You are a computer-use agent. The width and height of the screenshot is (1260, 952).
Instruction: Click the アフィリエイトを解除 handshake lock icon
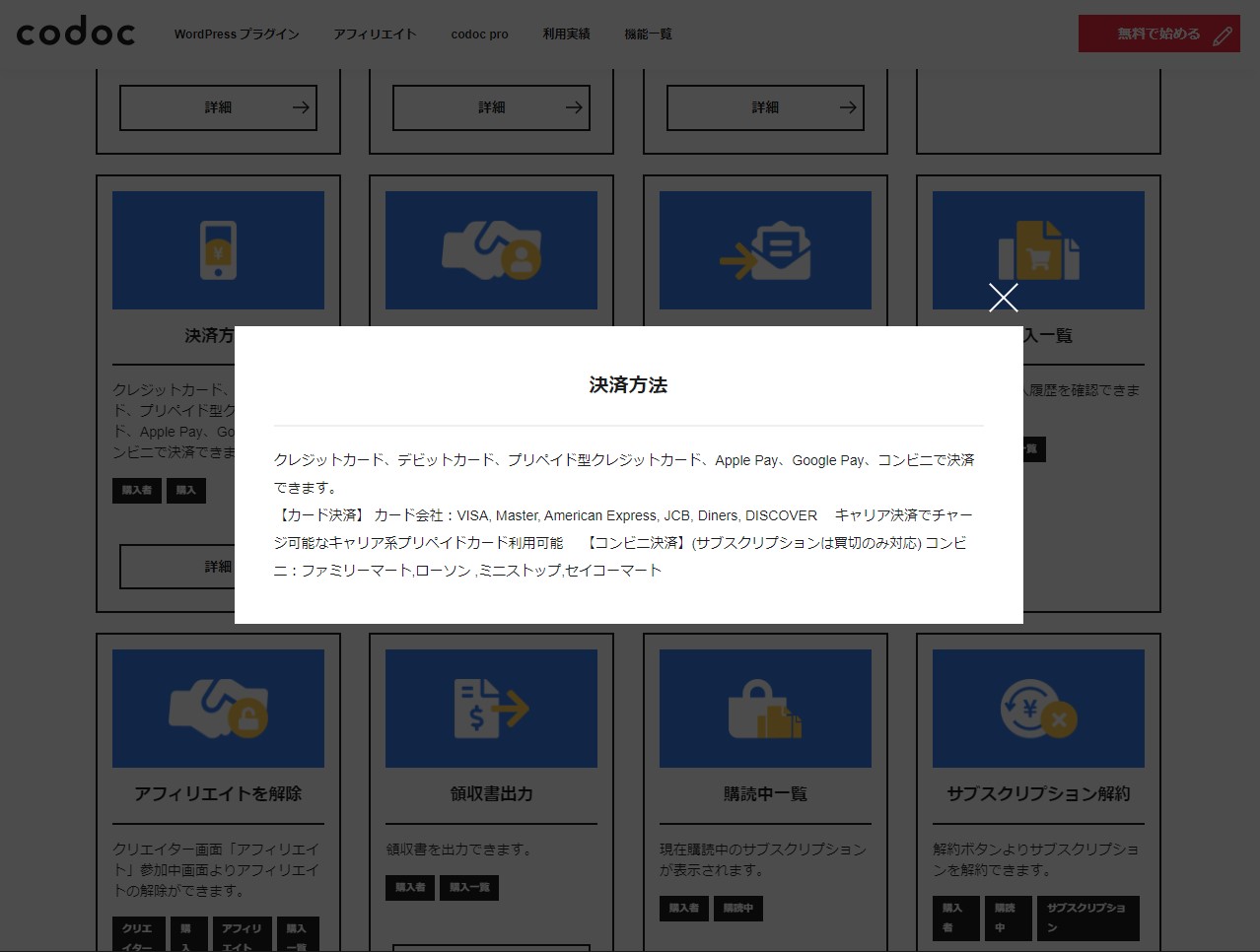coord(218,709)
